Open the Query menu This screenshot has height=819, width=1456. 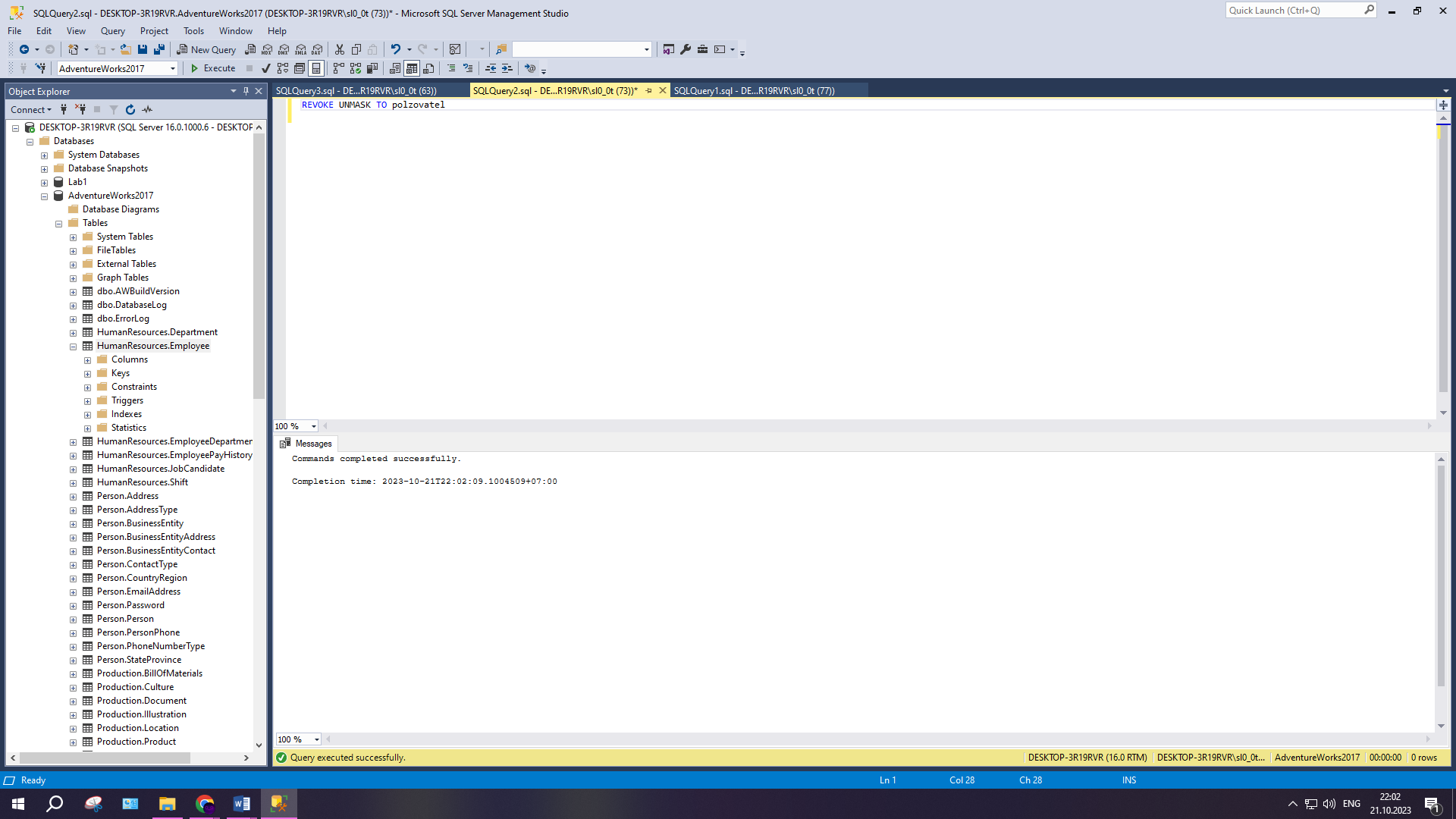[113, 31]
